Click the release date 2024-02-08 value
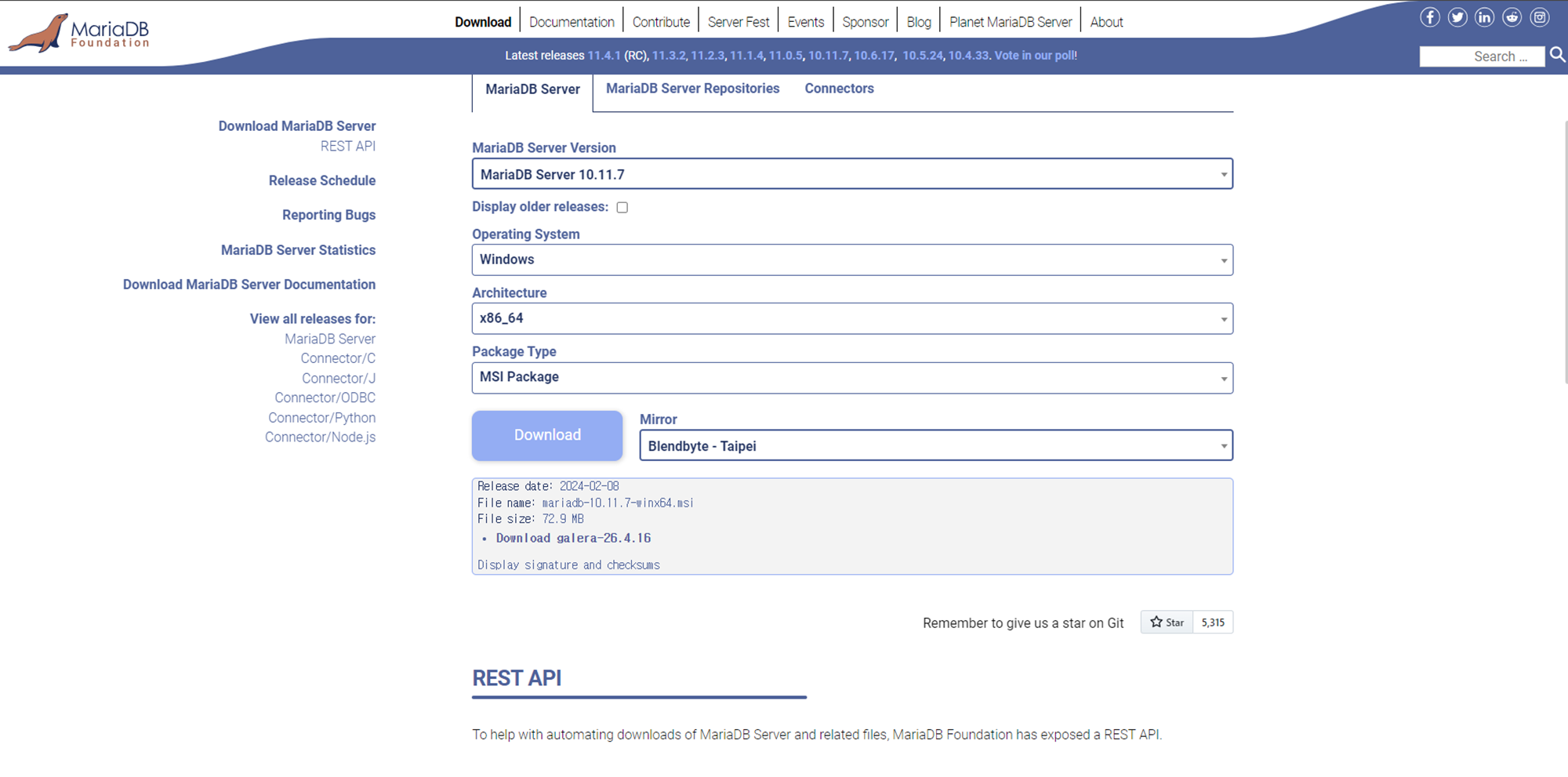The height and width of the screenshot is (777, 1568). click(589, 486)
